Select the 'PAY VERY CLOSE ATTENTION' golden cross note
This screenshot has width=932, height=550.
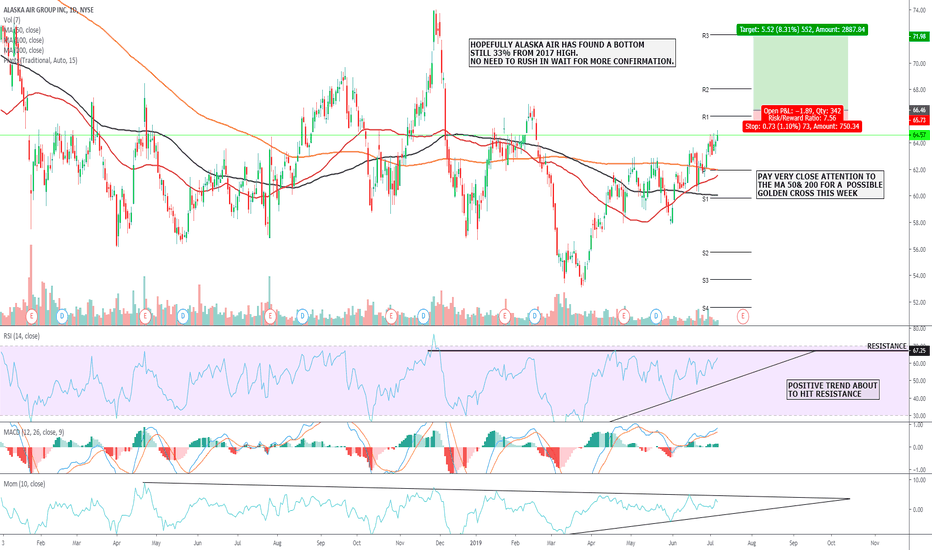coord(820,185)
